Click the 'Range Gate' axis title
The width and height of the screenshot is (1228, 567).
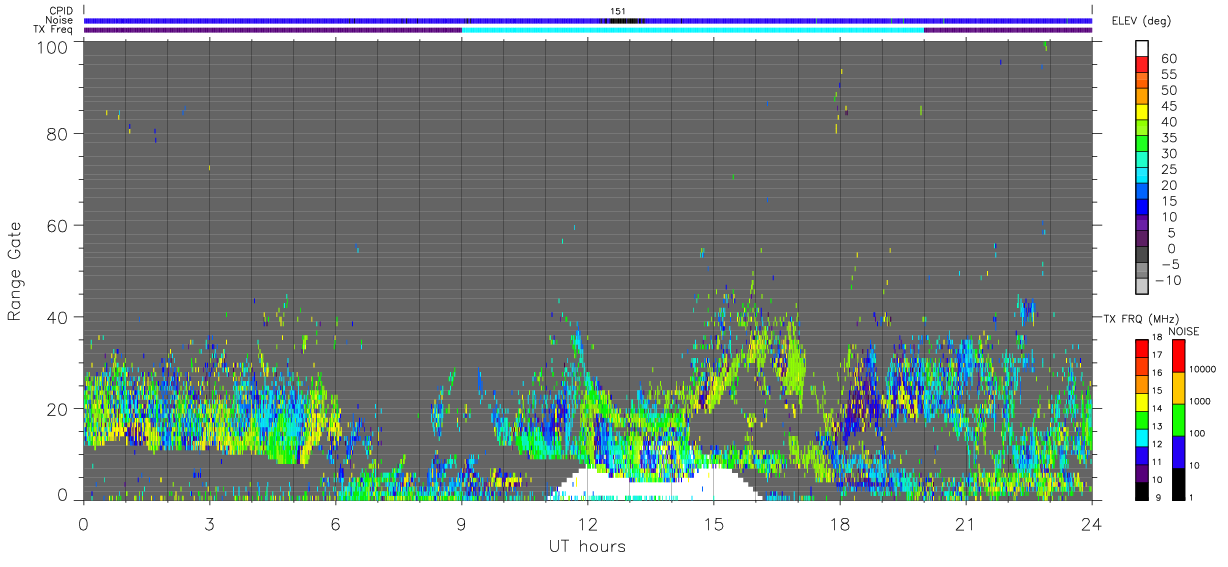(x=15, y=271)
